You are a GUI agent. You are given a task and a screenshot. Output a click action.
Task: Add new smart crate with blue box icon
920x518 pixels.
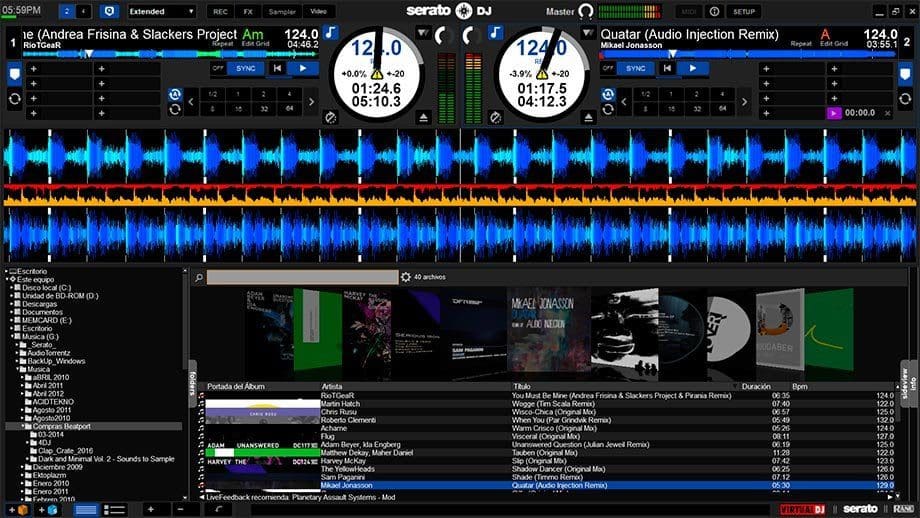click(48, 510)
